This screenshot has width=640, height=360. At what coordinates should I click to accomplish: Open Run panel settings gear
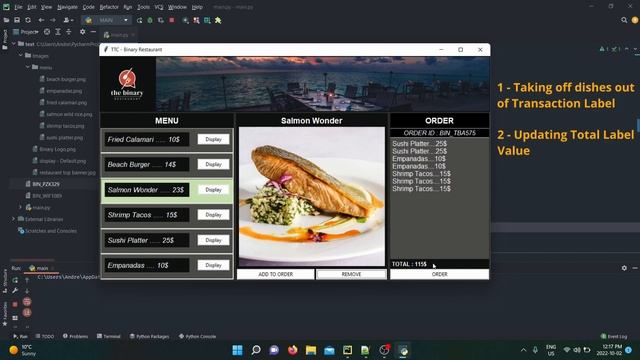coord(624,268)
